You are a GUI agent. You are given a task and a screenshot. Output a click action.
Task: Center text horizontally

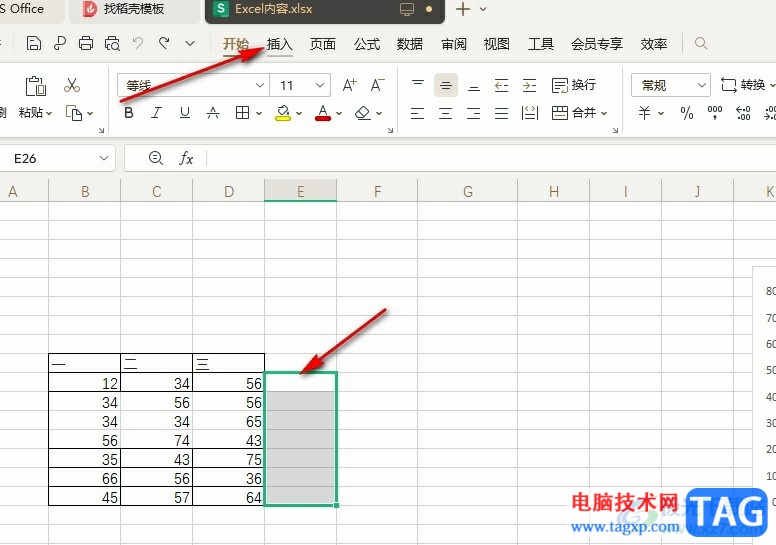coord(446,113)
